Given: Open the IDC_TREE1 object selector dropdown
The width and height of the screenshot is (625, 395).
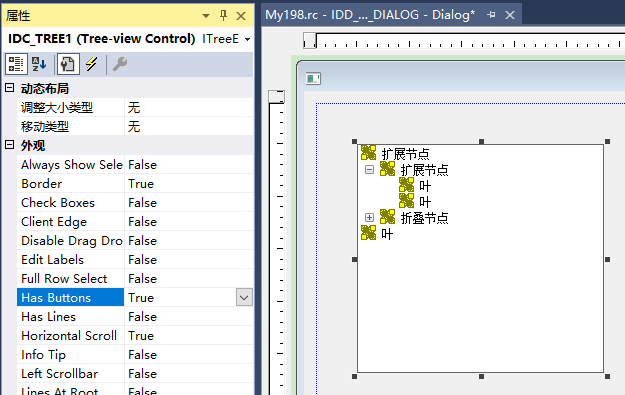Looking at the screenshot, I should click(x=248, y=39).
